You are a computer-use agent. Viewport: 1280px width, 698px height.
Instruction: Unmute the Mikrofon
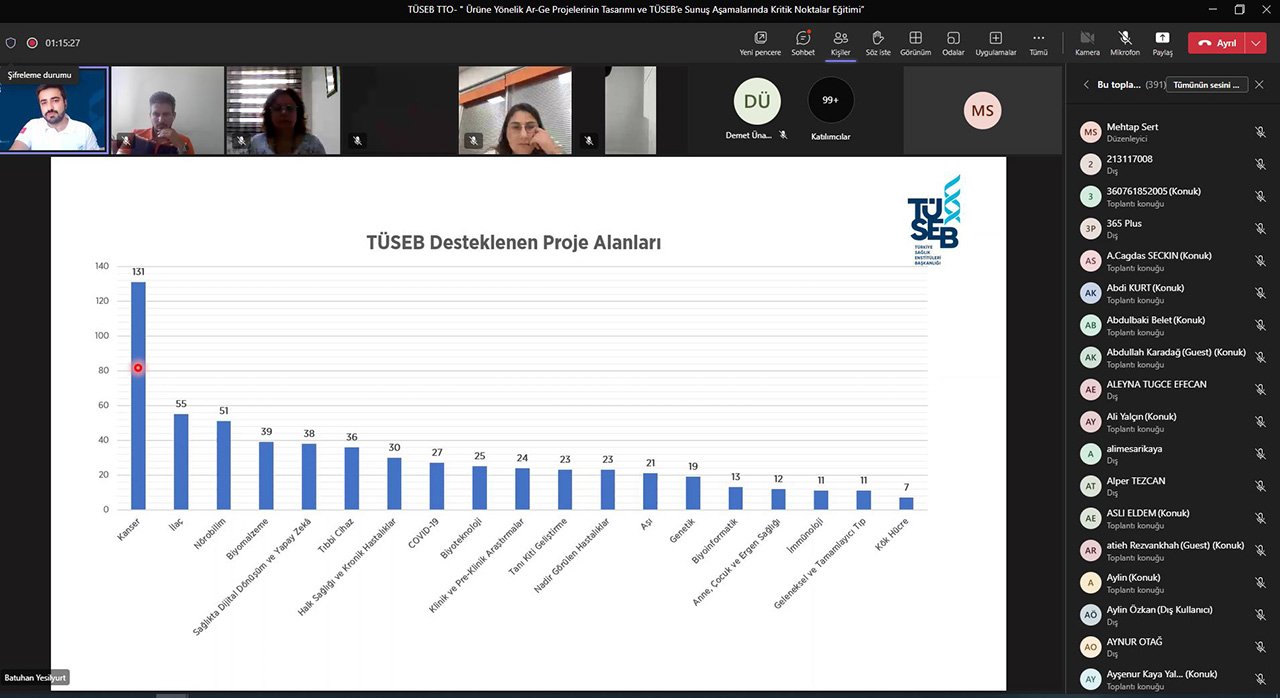[1125, 43]
